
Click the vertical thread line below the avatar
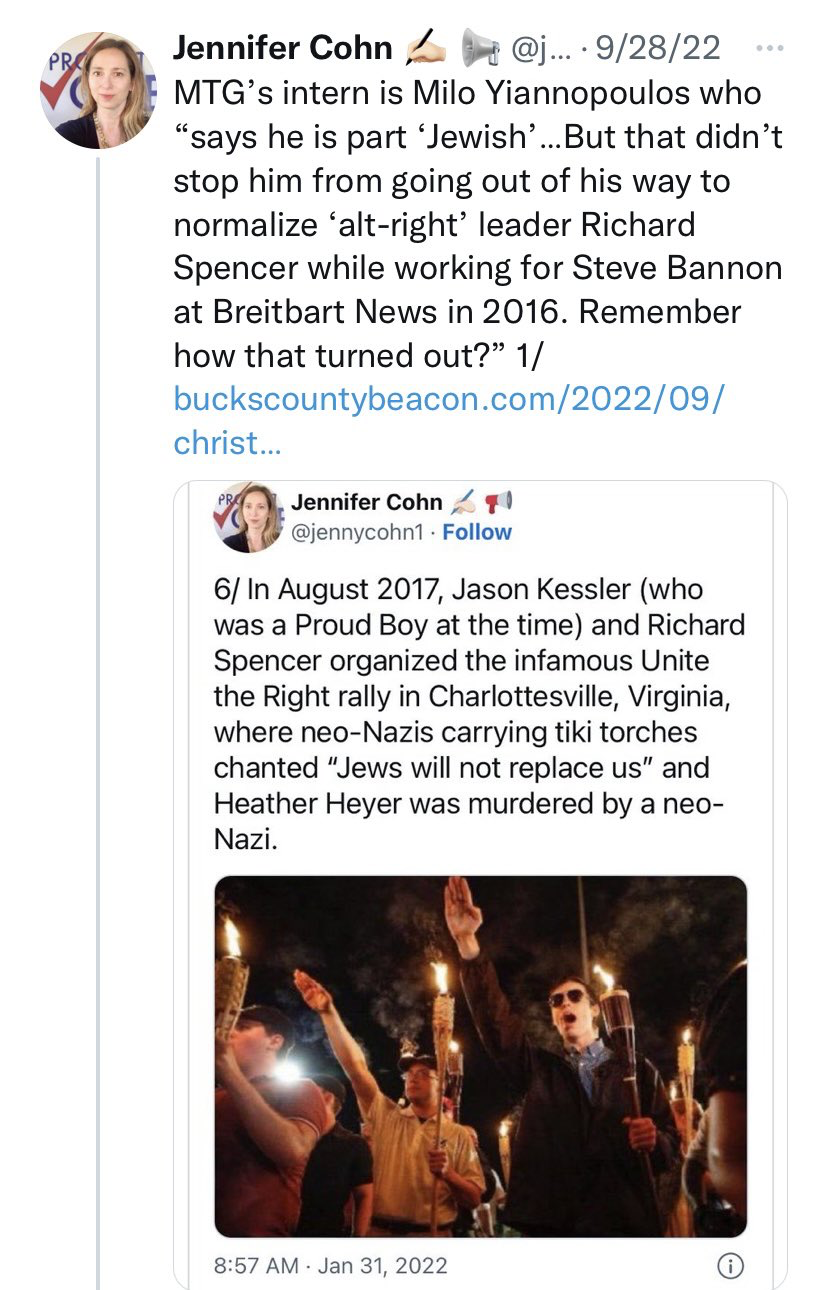click(98, 700)
